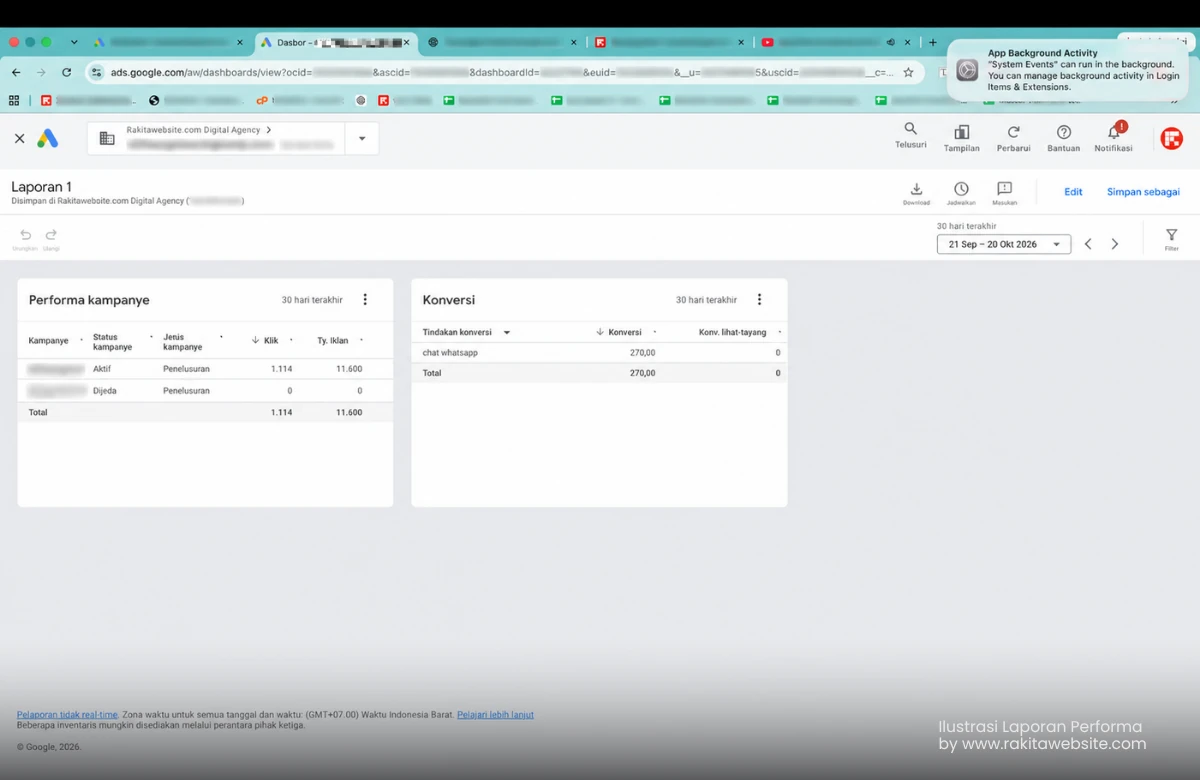
Task: Click Performa kampanye card title
Action: click(x=89, y=300)
